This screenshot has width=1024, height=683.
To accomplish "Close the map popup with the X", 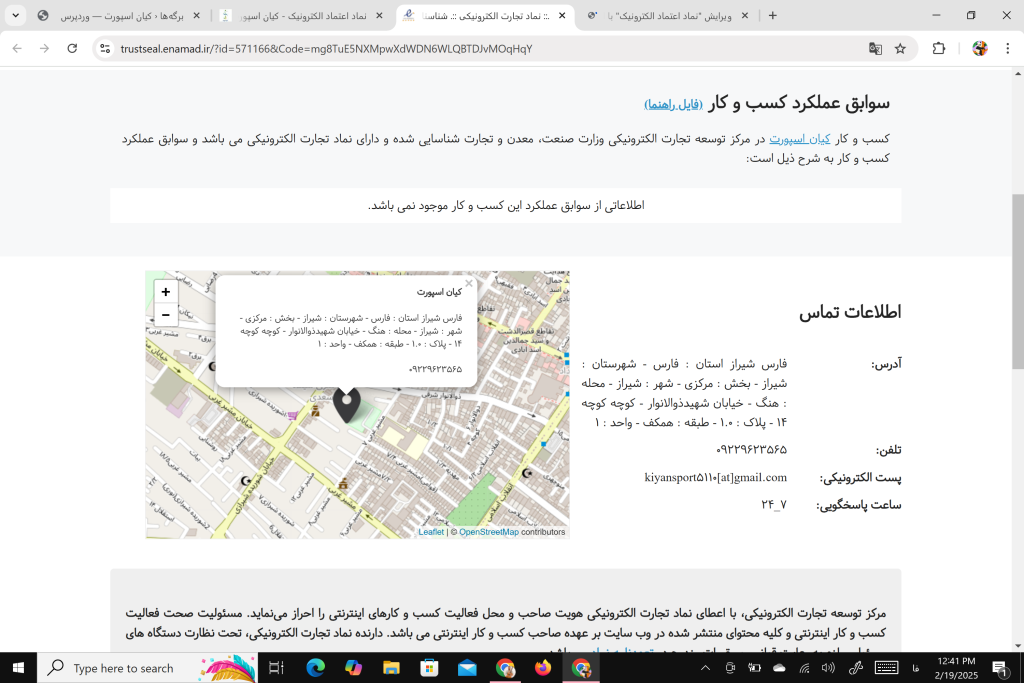I will (x=468, y=284).
